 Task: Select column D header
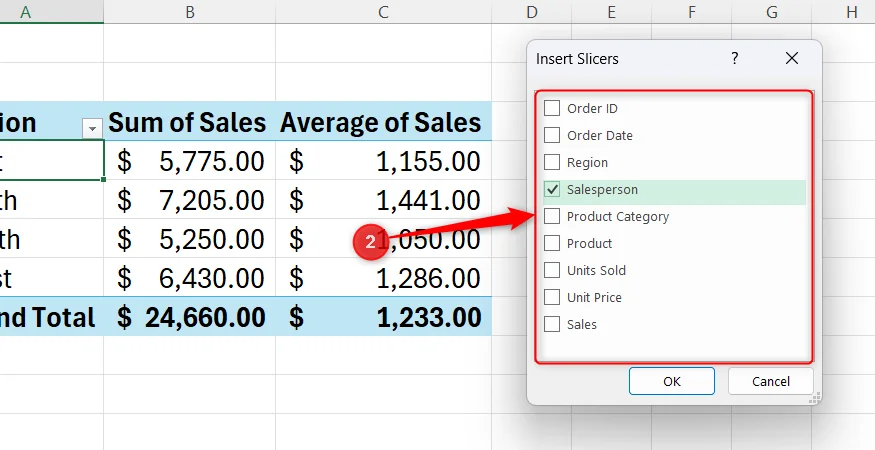pyautogui.click(x=531, y=12)
